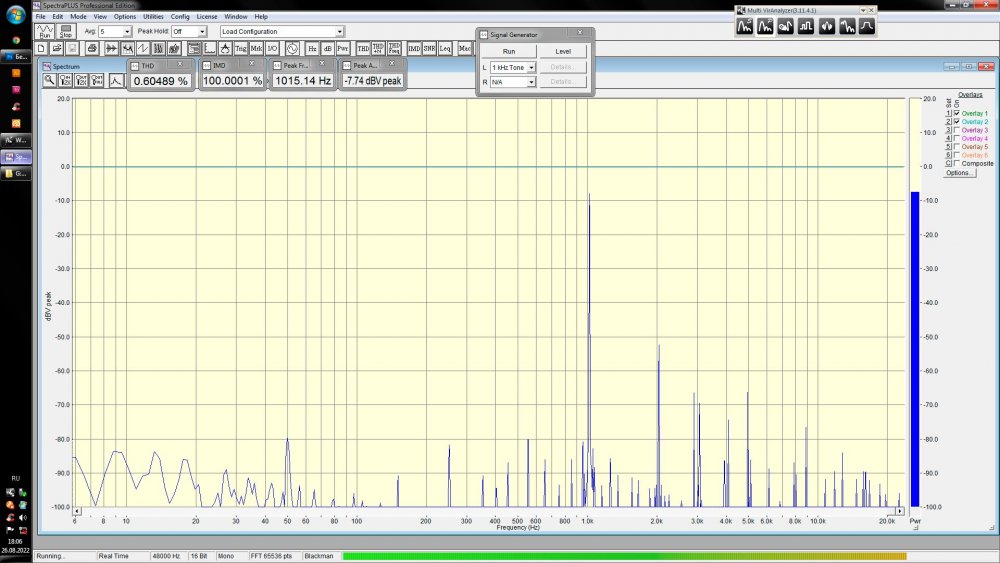This screenshot has width=1000, height=563.
Task: Click the Run analyzer toolbar button
Action: coord(44,32)
